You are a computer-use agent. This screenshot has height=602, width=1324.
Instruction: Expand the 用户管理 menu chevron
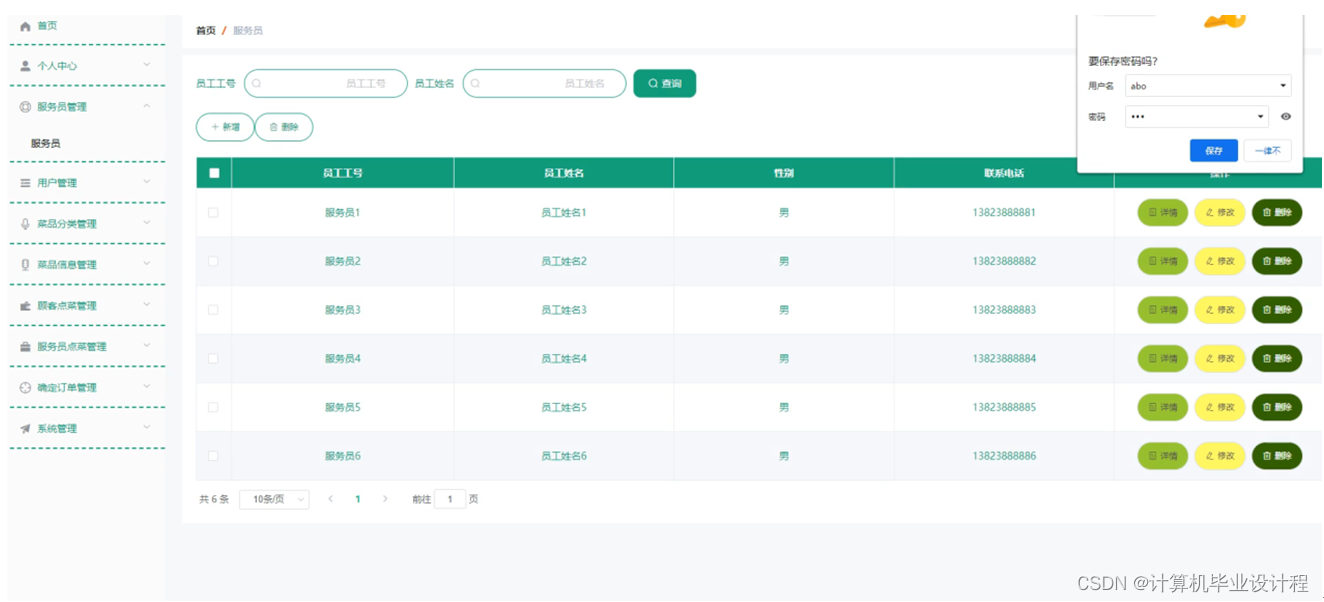147,182
